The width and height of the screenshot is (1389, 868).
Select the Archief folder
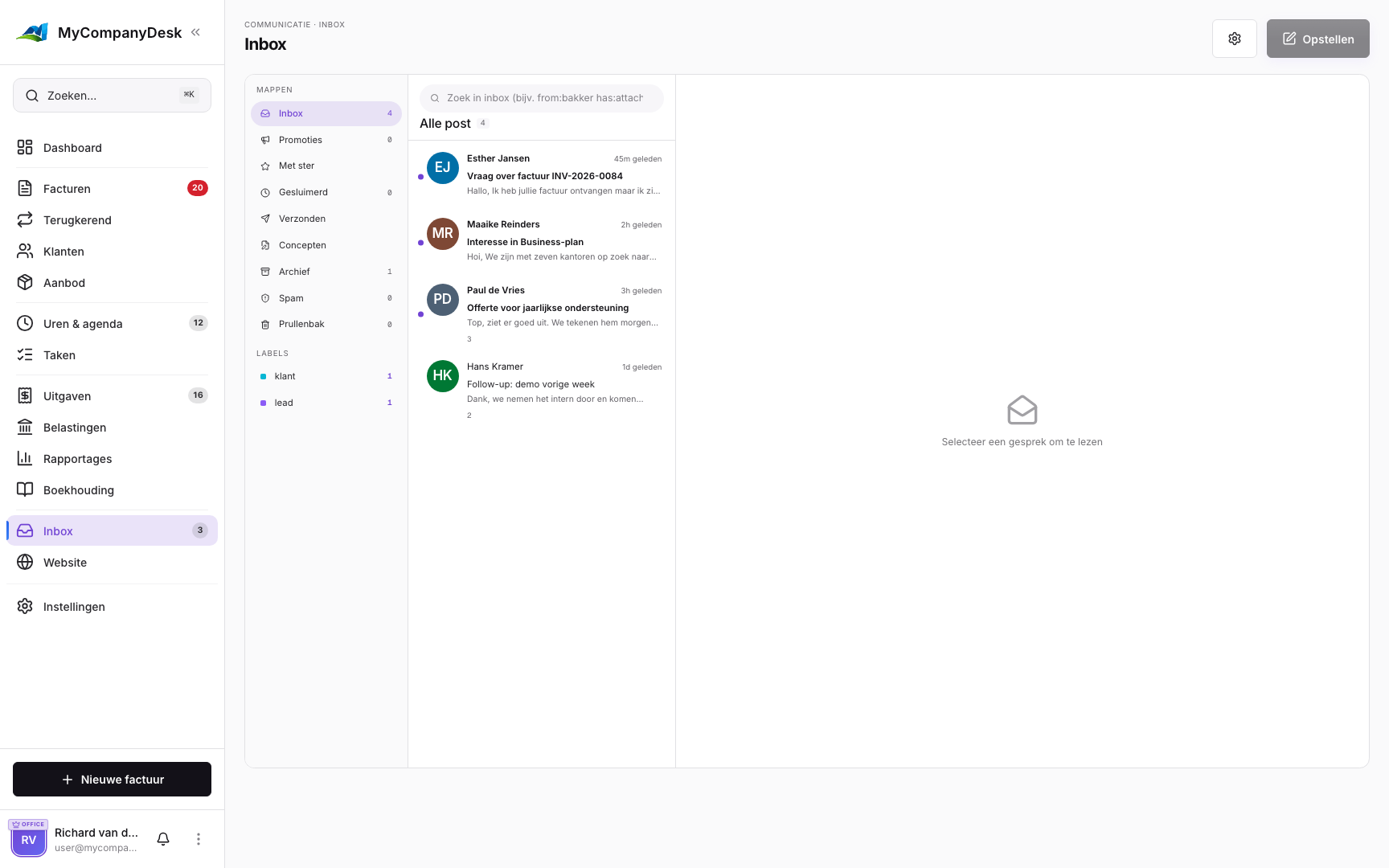tap(326, 272)
